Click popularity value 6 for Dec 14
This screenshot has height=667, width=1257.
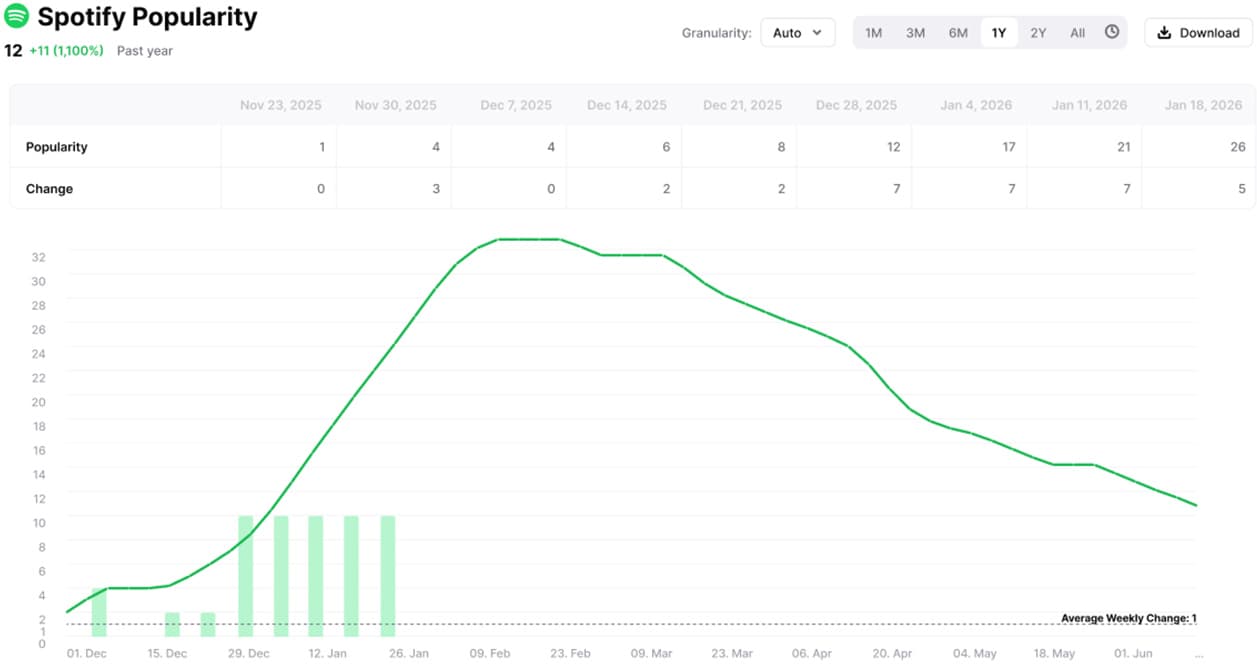tap(666, 147)
